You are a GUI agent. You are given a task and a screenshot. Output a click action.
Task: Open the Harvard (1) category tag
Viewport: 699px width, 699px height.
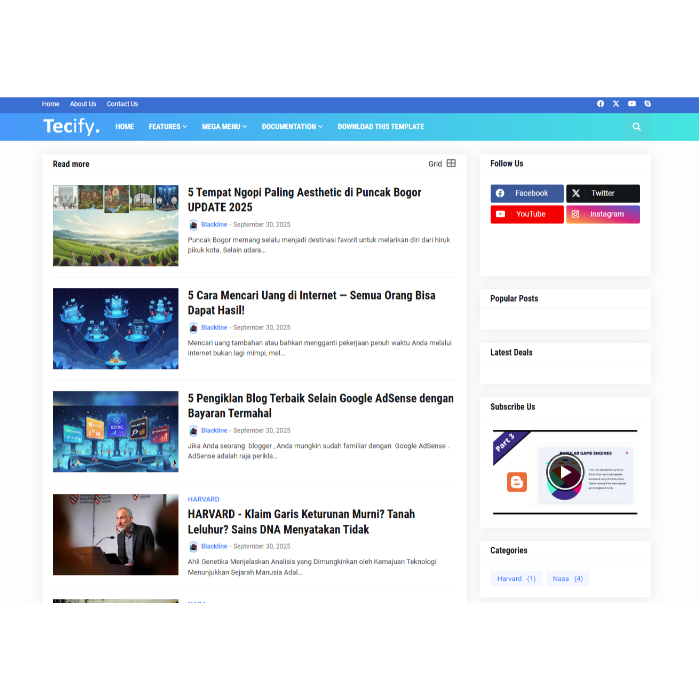(516, 579)
